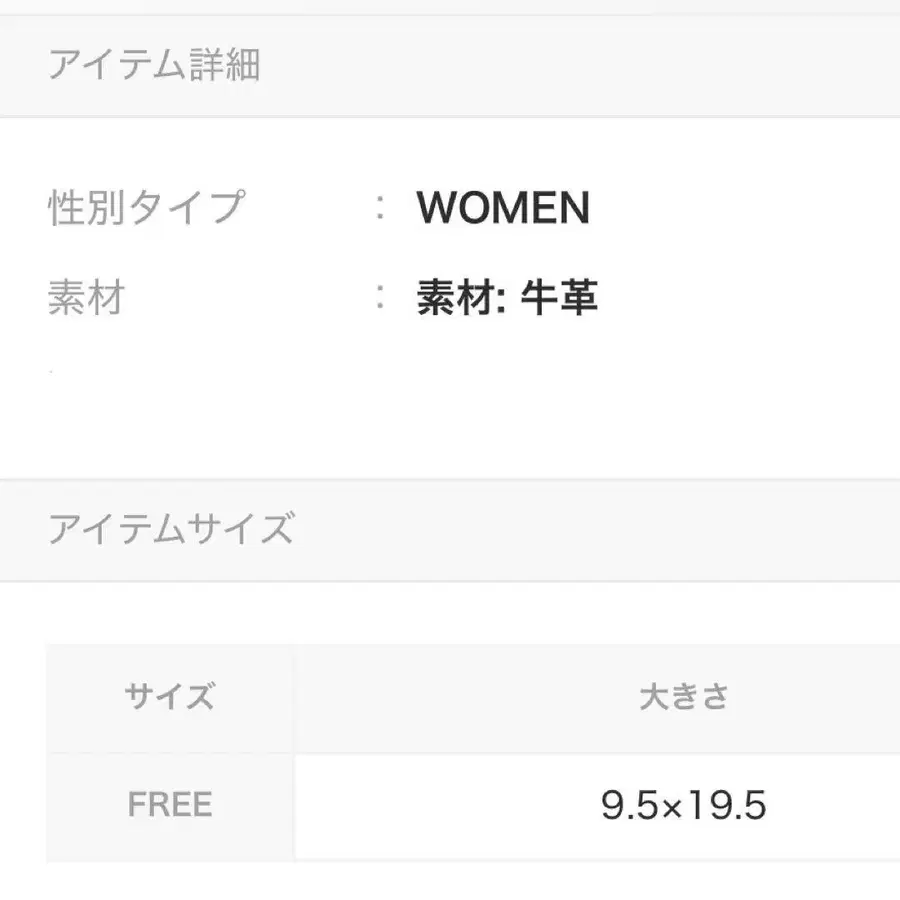This screenshot has height=900, width=900.
Task: Click the アイテムサイズ section heading
Action: (x=170, y=529)
